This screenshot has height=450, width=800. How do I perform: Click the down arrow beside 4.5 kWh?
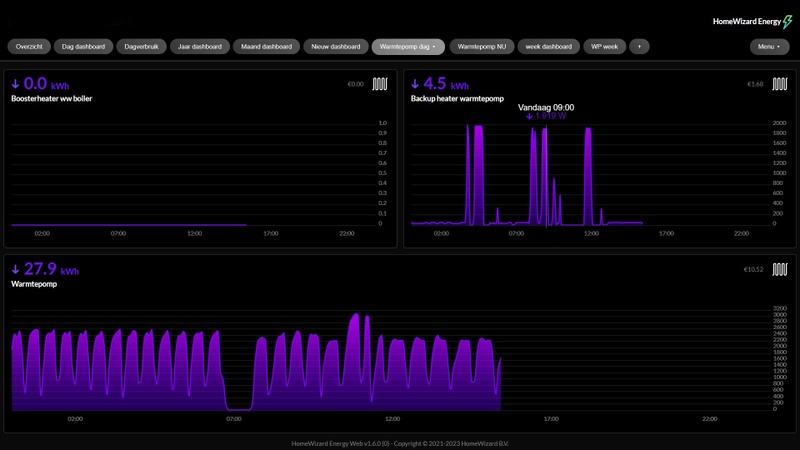[x=416, y=84]
